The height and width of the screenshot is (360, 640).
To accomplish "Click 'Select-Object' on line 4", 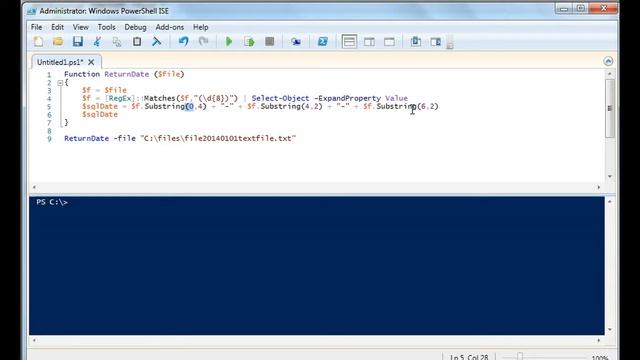I will (280, 98).
